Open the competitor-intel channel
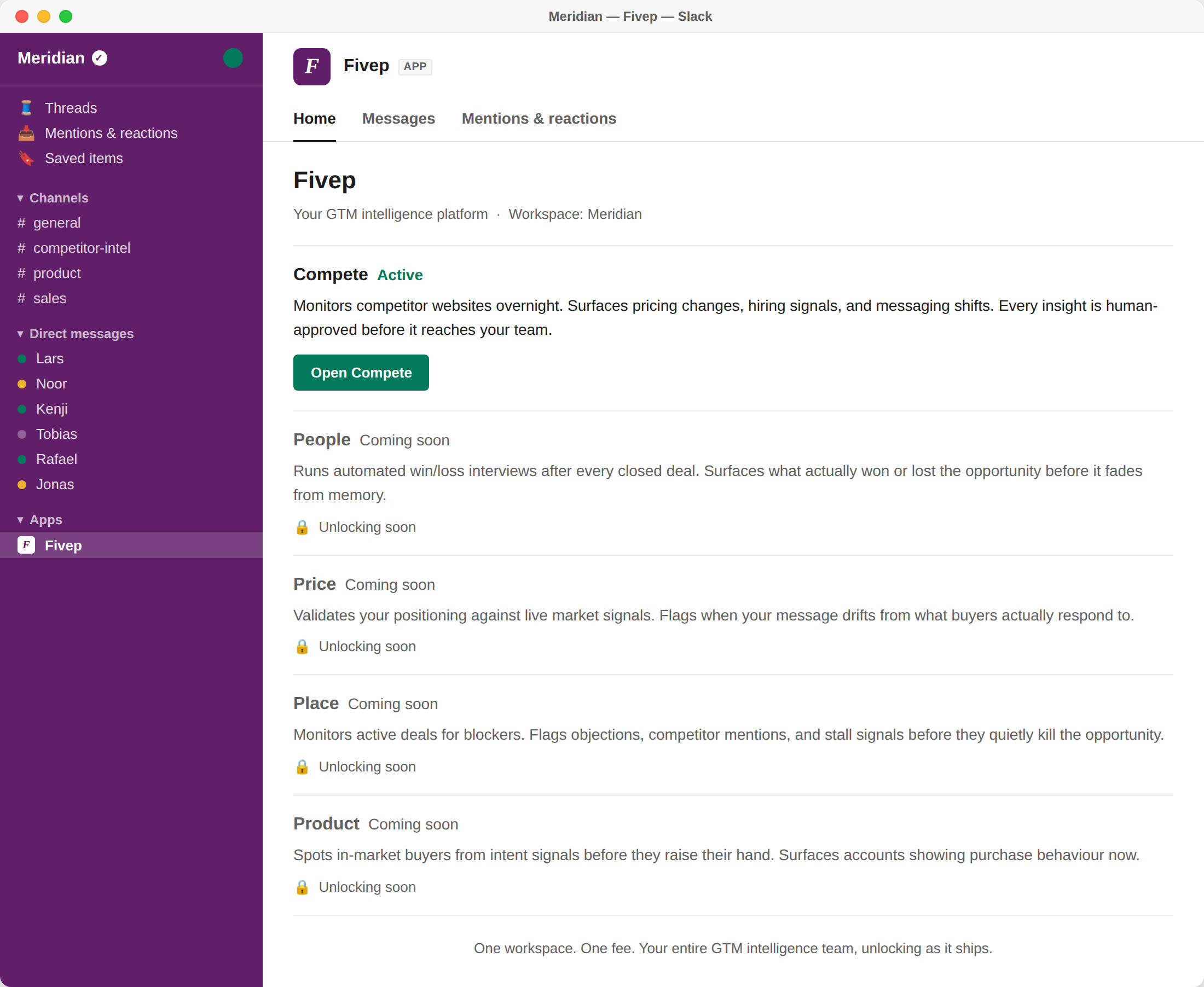This screenshot has width=1204, height=987. click(82, 248)
